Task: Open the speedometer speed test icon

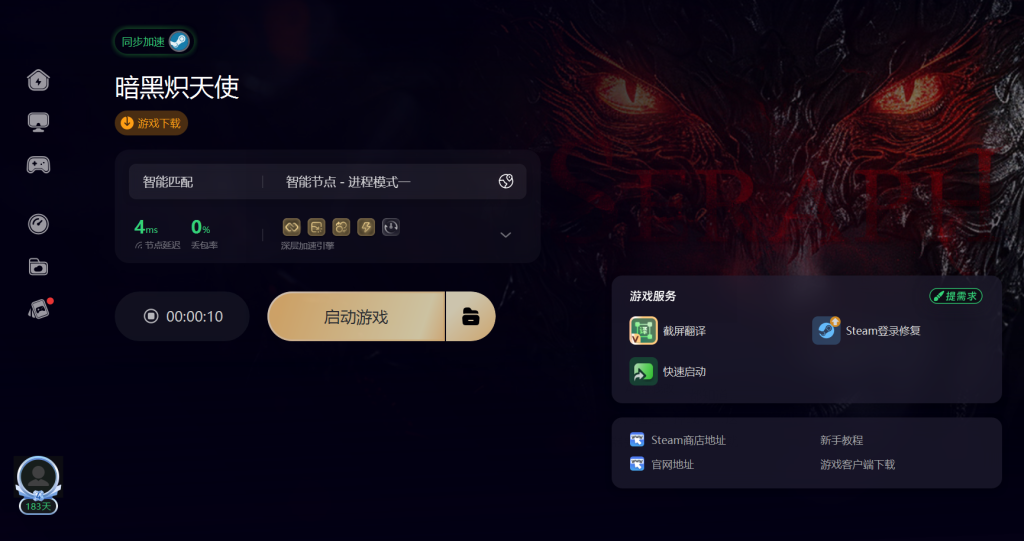Action: [x=39, y=224]
